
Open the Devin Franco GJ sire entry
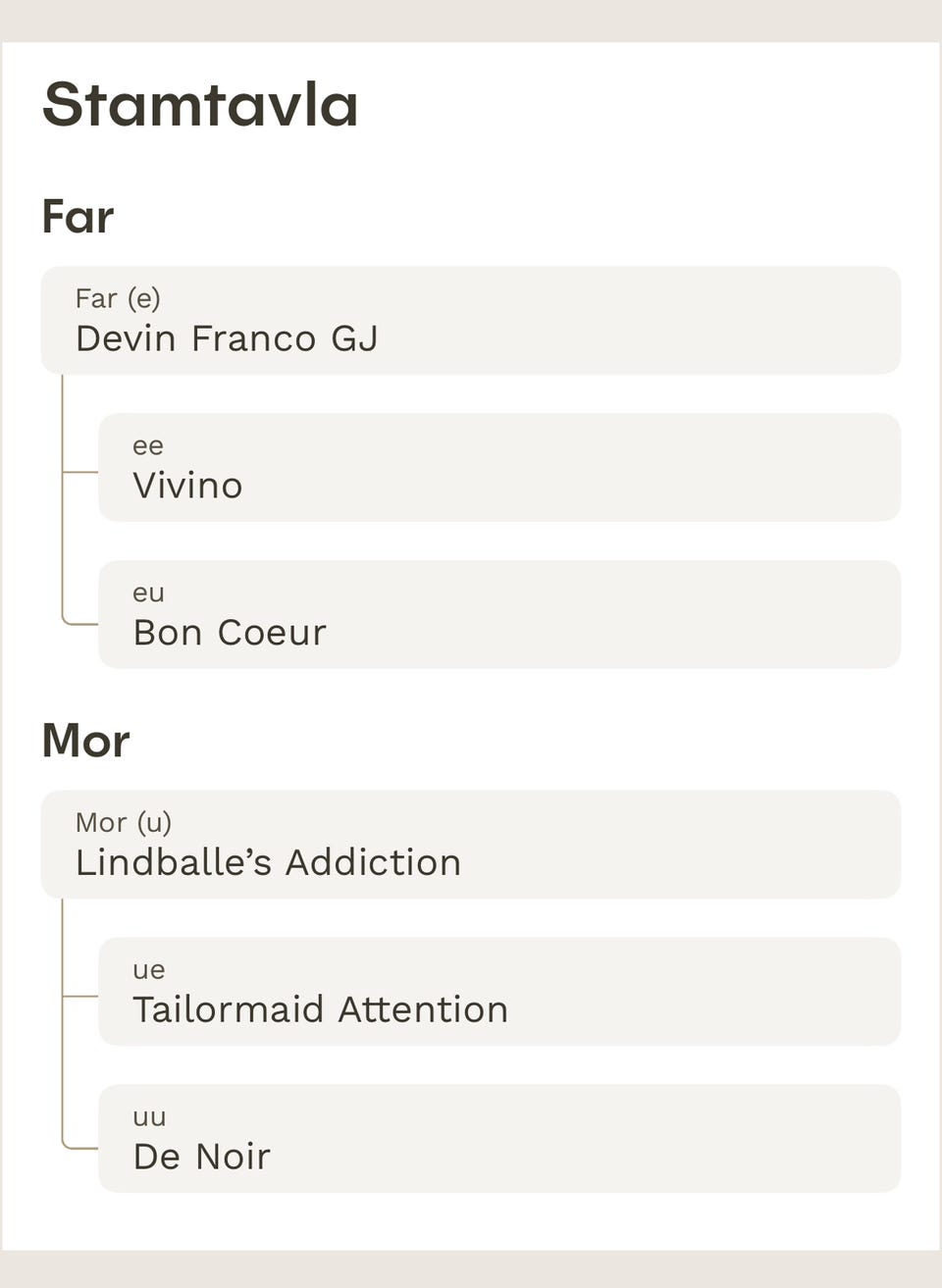[x=470, y=321]
